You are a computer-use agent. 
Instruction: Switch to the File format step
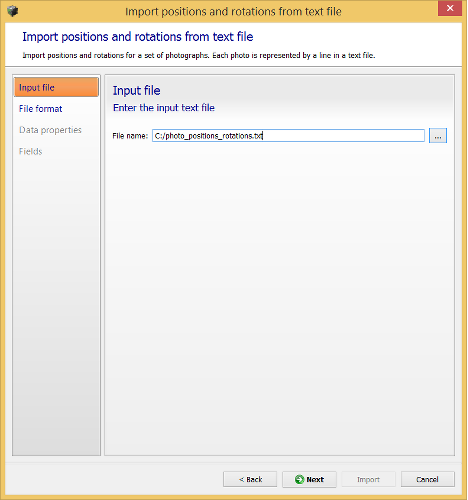tap(41, 109)
